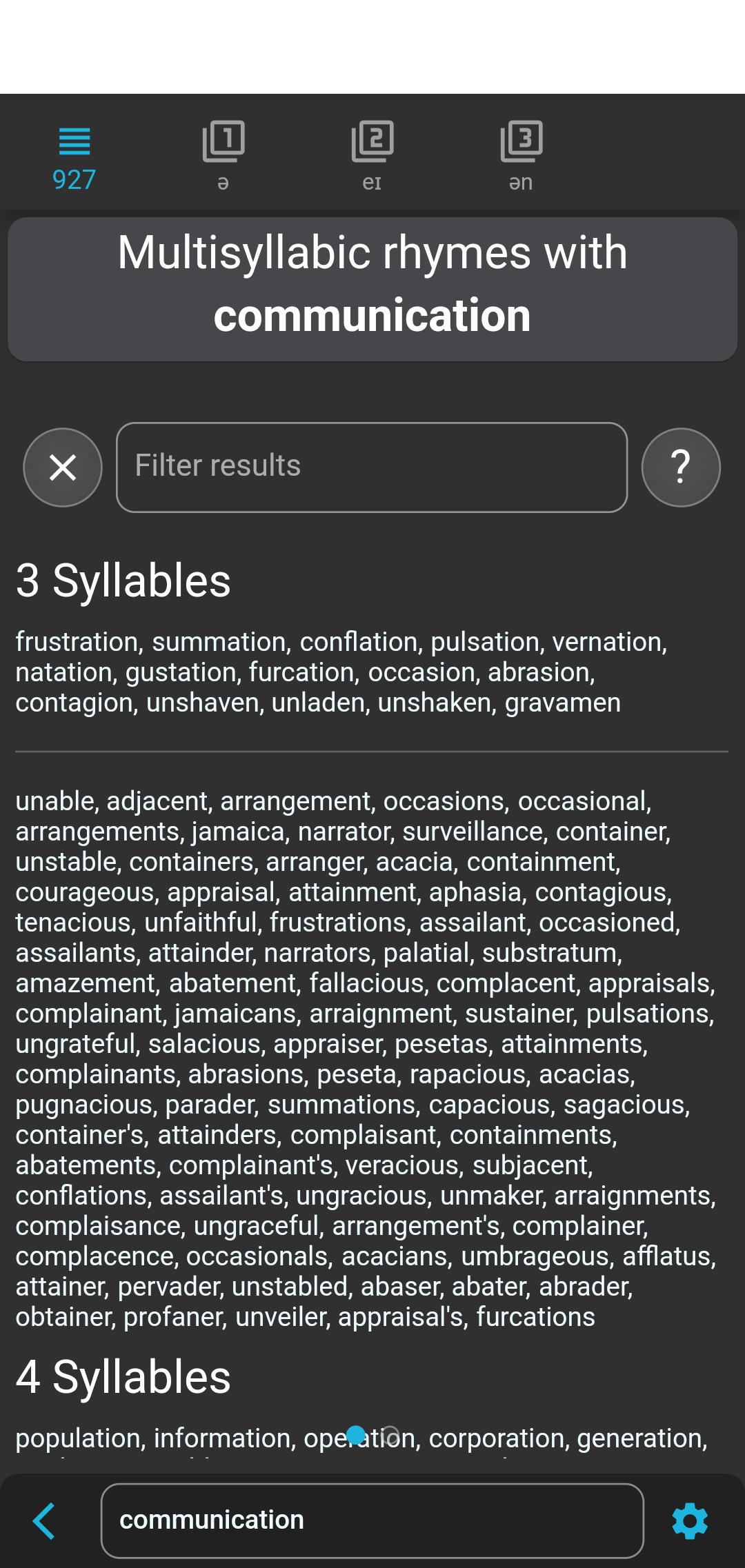This screenshot has height=1568, width=745.
Task: Tap the blue page indicator dot
Action: 356,1435
